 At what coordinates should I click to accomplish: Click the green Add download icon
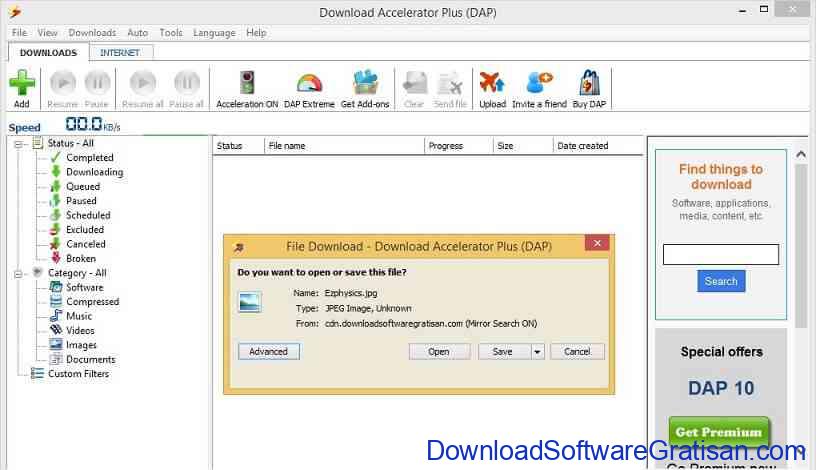tap(22, 83)
